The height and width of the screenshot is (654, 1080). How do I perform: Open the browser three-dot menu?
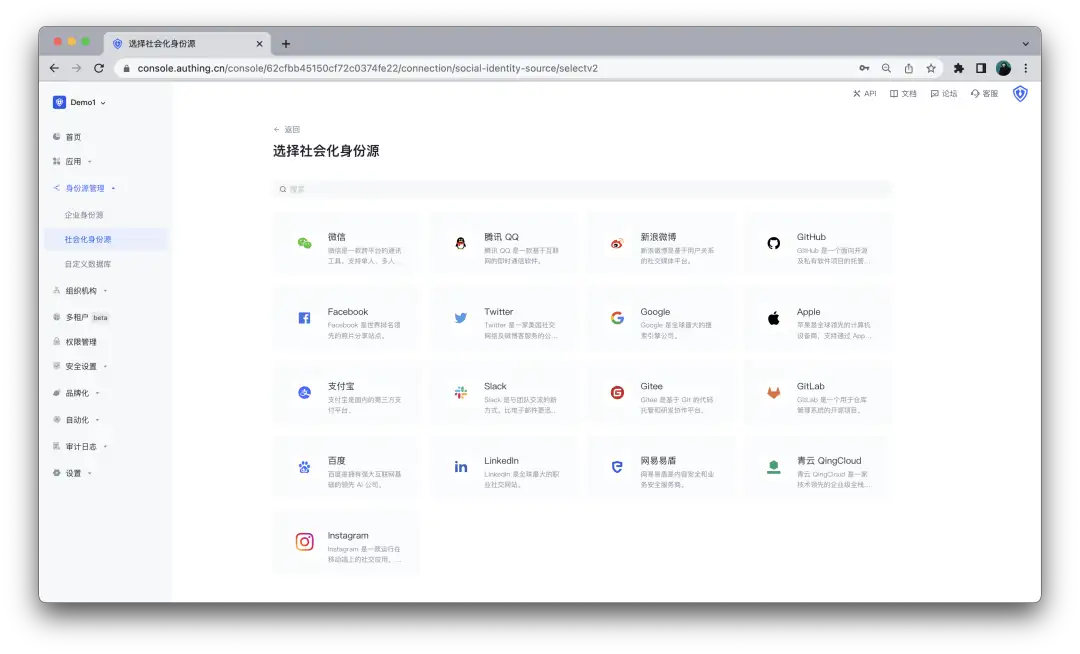[x=1026, y=68]
